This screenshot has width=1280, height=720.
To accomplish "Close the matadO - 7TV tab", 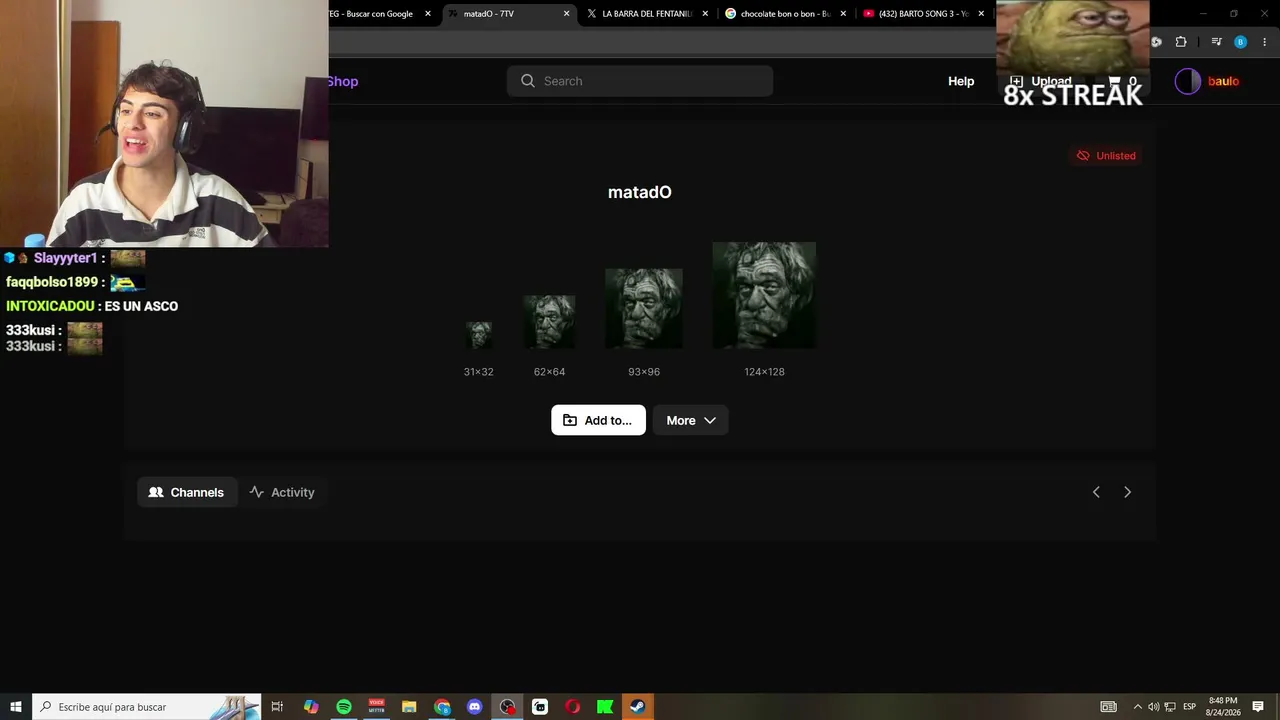I will 567,14.
